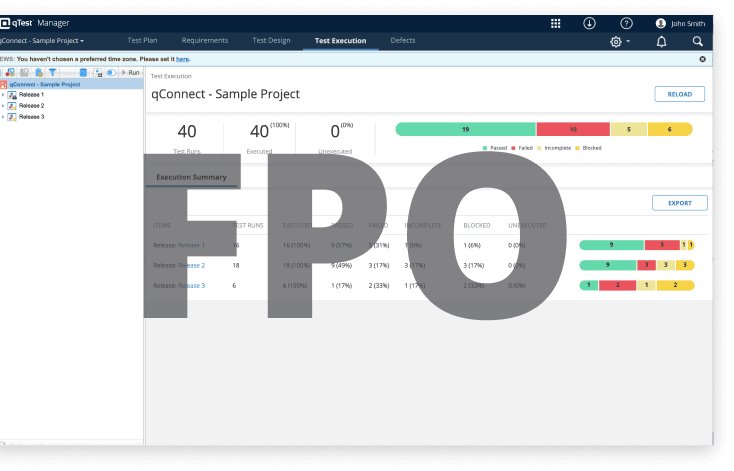
Task: Click the Test Execution breadcrumb text
Action: pos(171,76)
